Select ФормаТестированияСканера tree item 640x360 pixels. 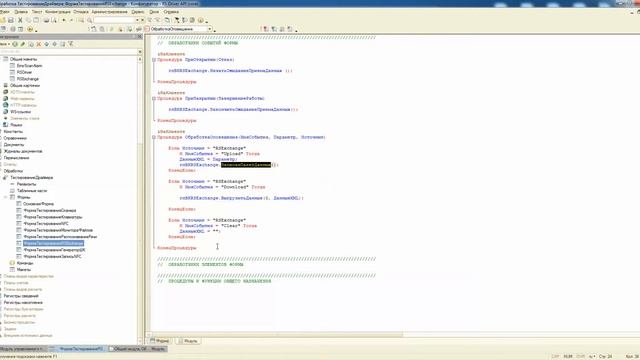click(x=50, y=210)
